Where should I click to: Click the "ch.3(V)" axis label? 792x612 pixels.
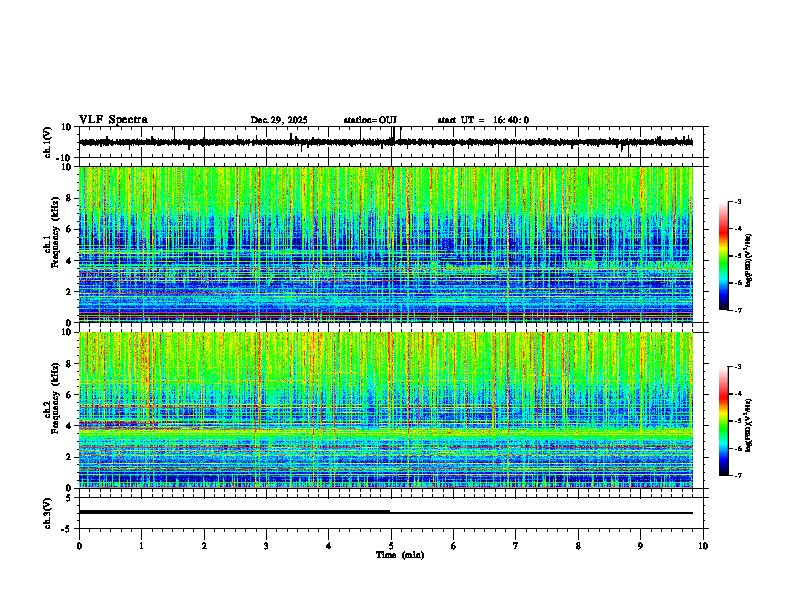[x=48, y=513]
